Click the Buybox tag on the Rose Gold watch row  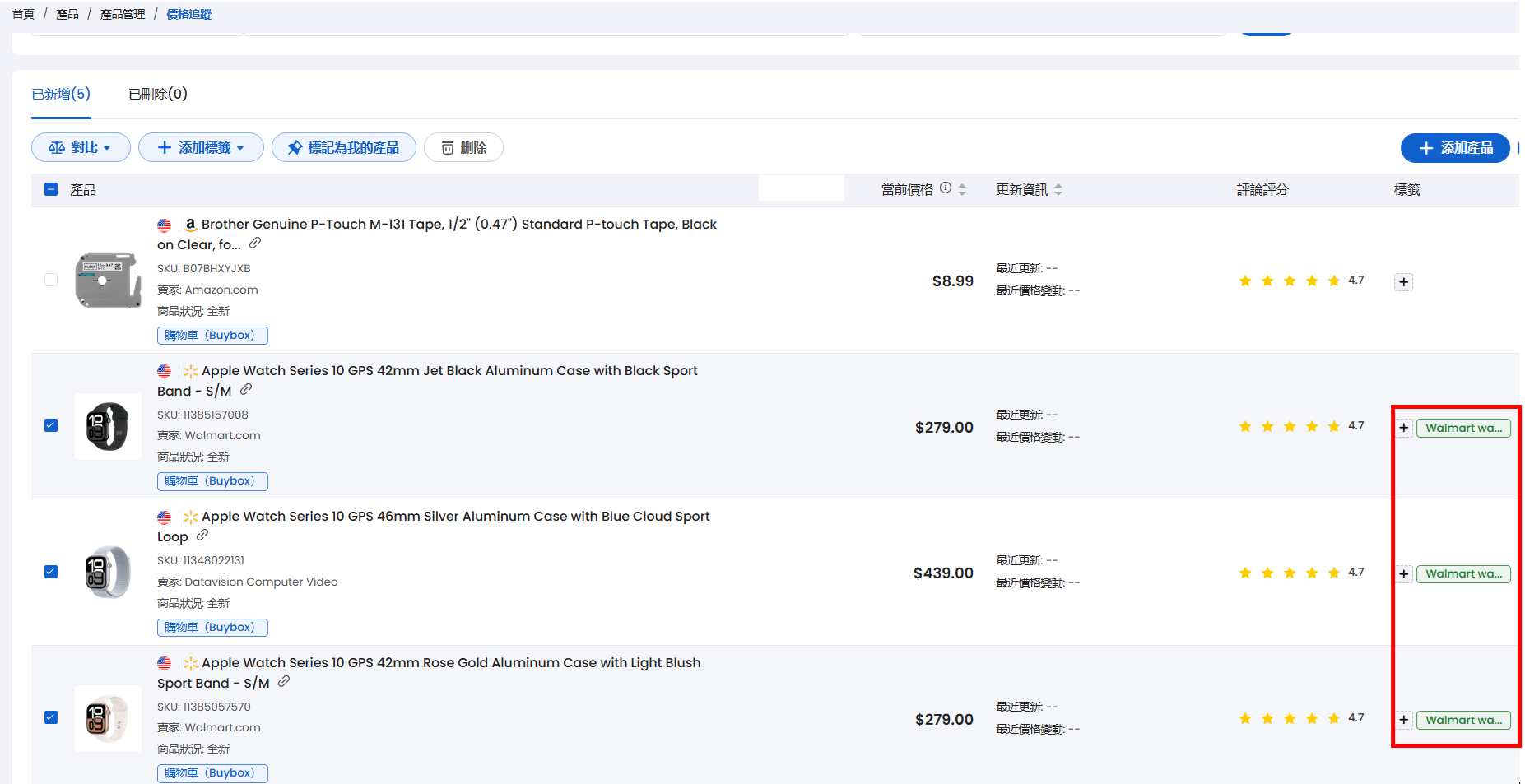pyautogui.click(x=212, y=772)
